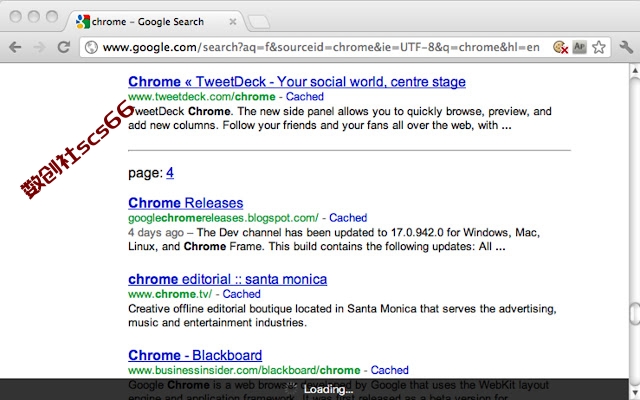This screenshot has height=400, width=640.
Task: Open Cached link for tweetdeck.com result
Action: point(304,97)
